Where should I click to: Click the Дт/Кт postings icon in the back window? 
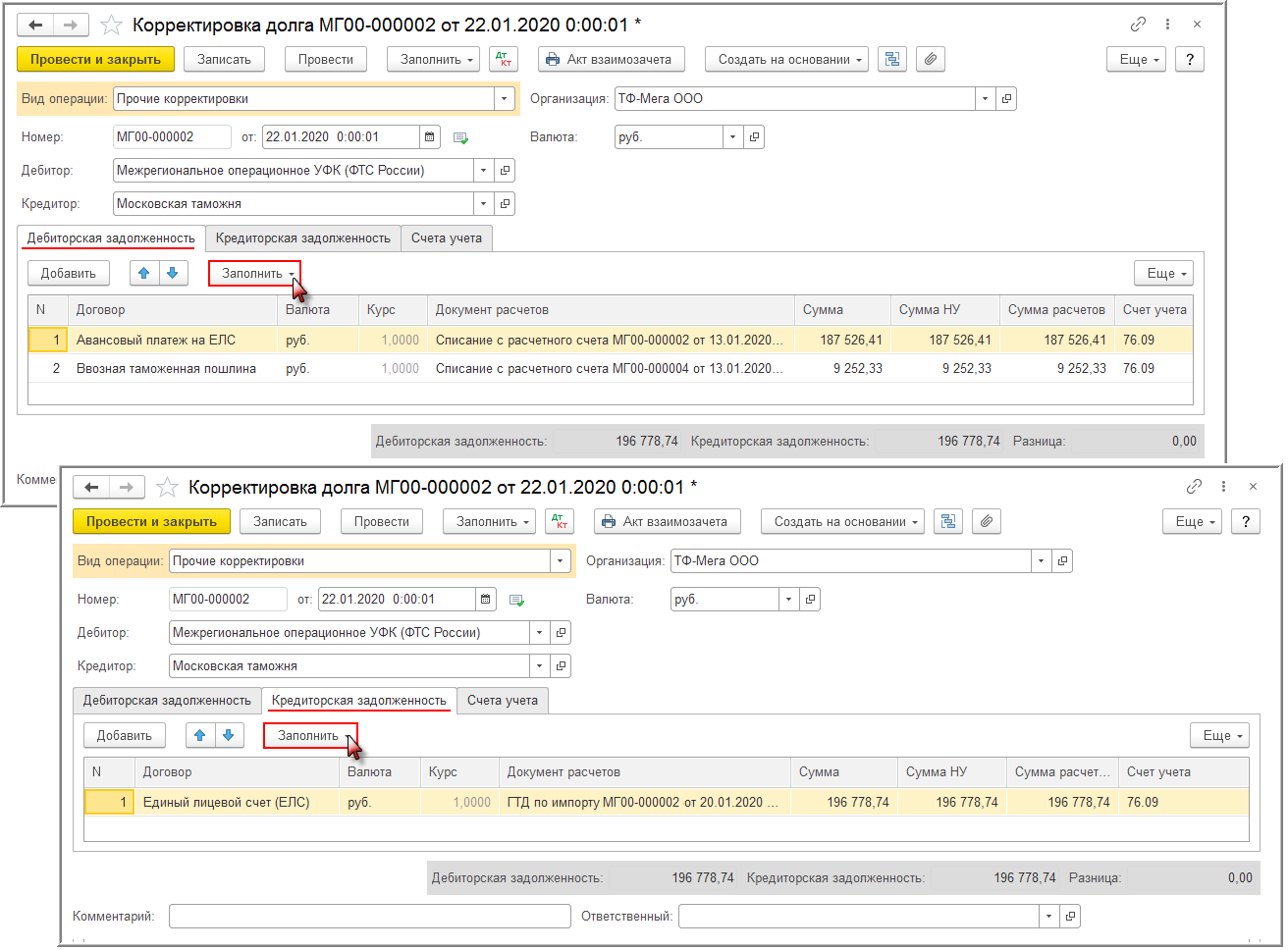[504, 60]
